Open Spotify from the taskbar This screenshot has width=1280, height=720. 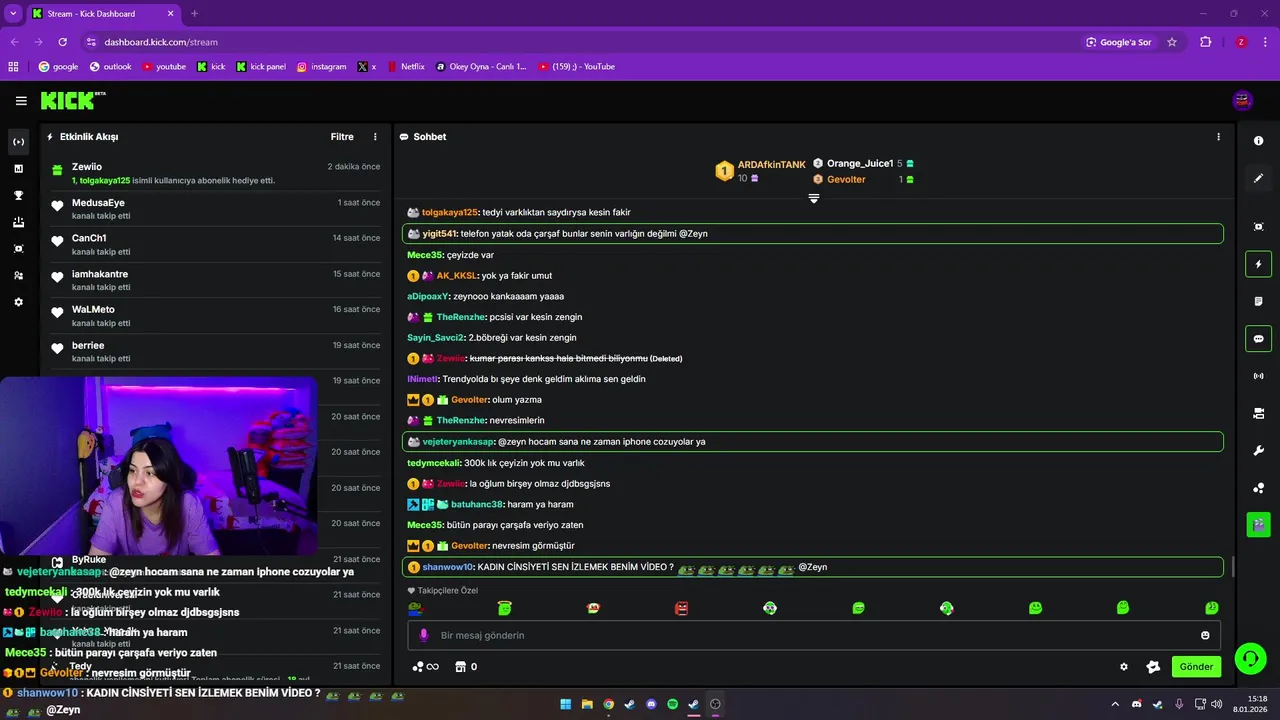672,704
